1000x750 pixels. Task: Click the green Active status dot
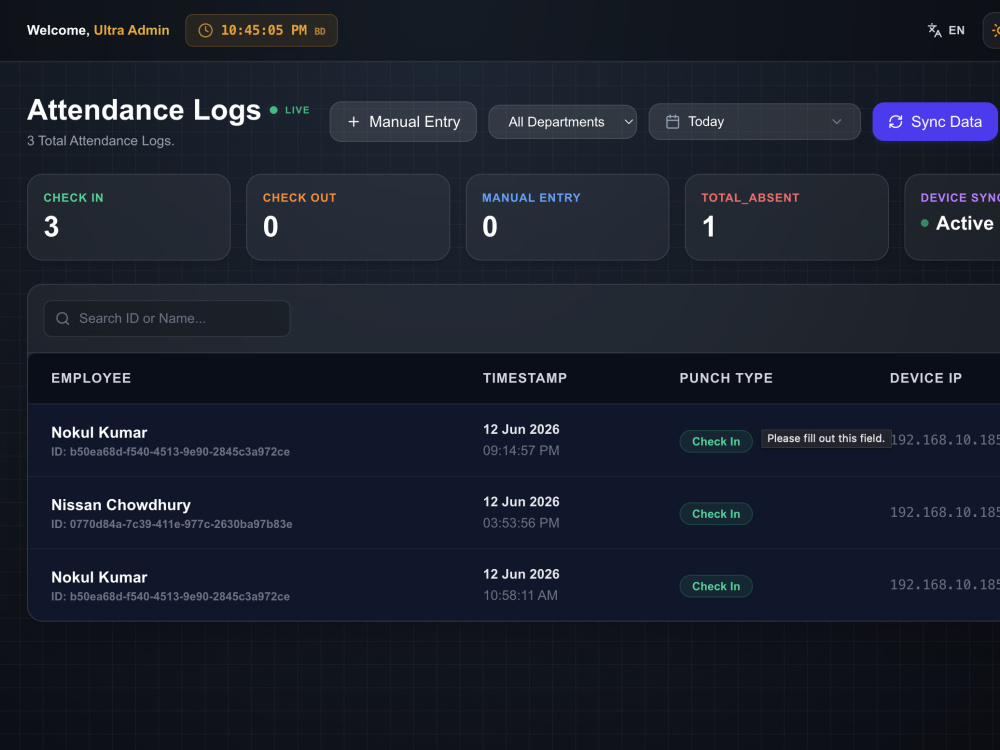924,223
